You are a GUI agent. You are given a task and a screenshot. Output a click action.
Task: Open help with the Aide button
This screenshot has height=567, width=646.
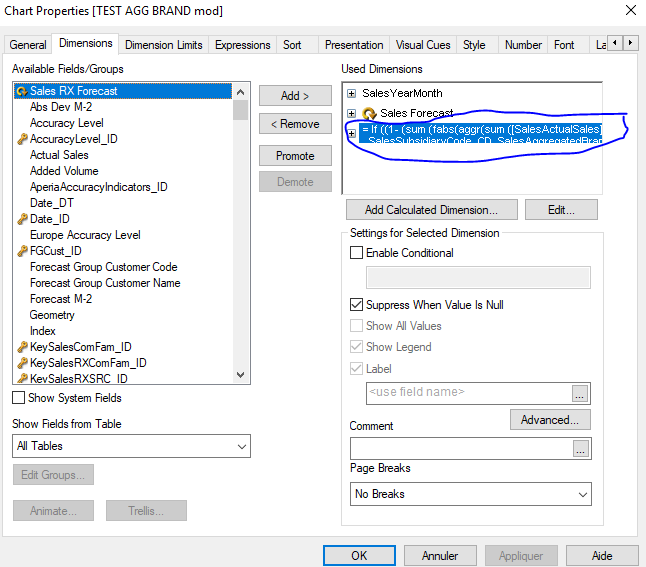click(x=602, y=555)
